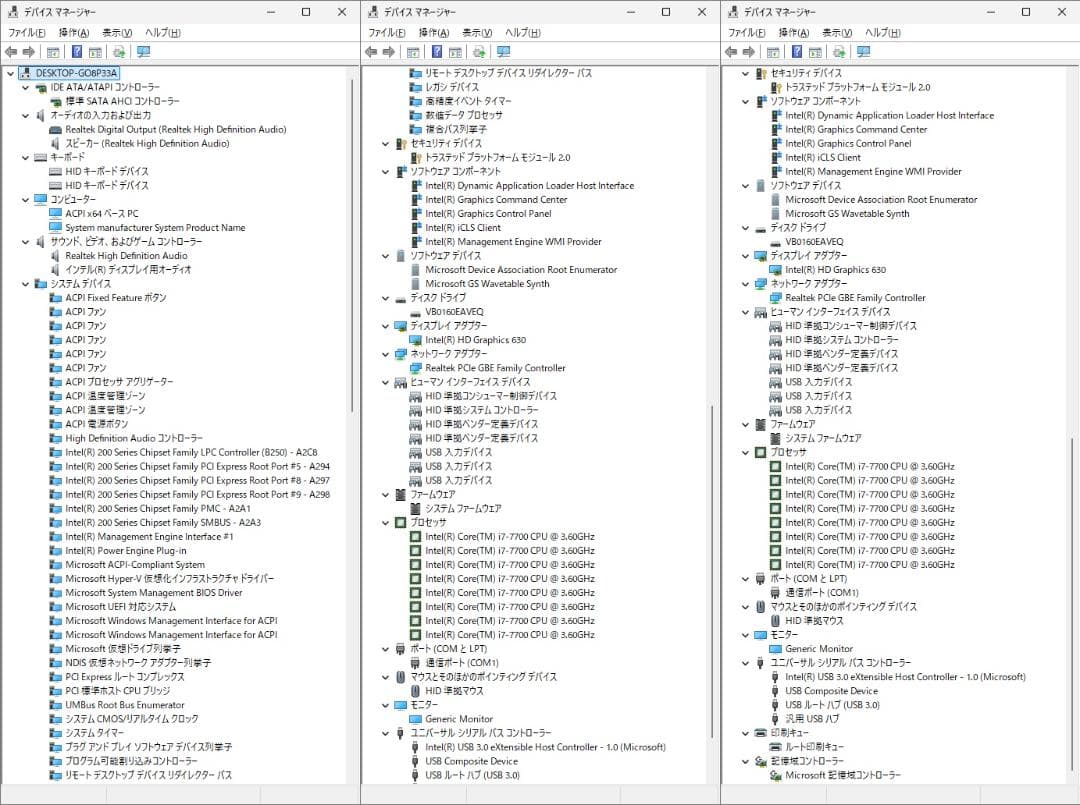The width and height of the screenshot is (1080, 805).
Task: Expand the キーボード category arrow
Action: (24, 157)
